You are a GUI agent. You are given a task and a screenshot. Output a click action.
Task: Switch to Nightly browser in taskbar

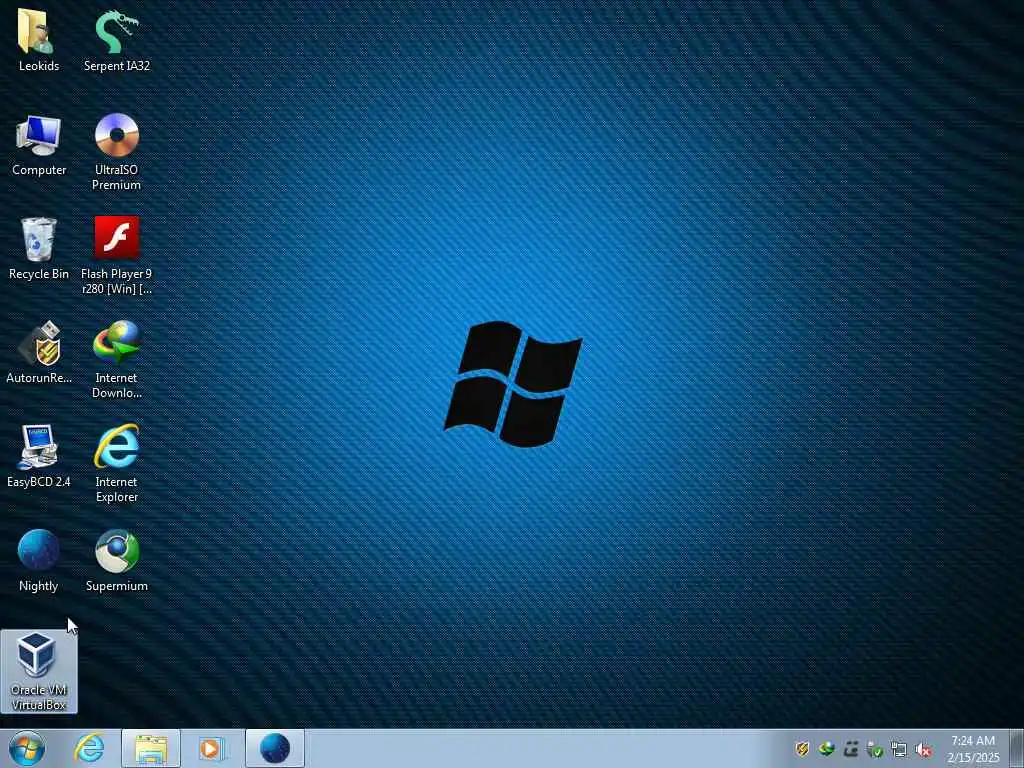coord(275,749)
